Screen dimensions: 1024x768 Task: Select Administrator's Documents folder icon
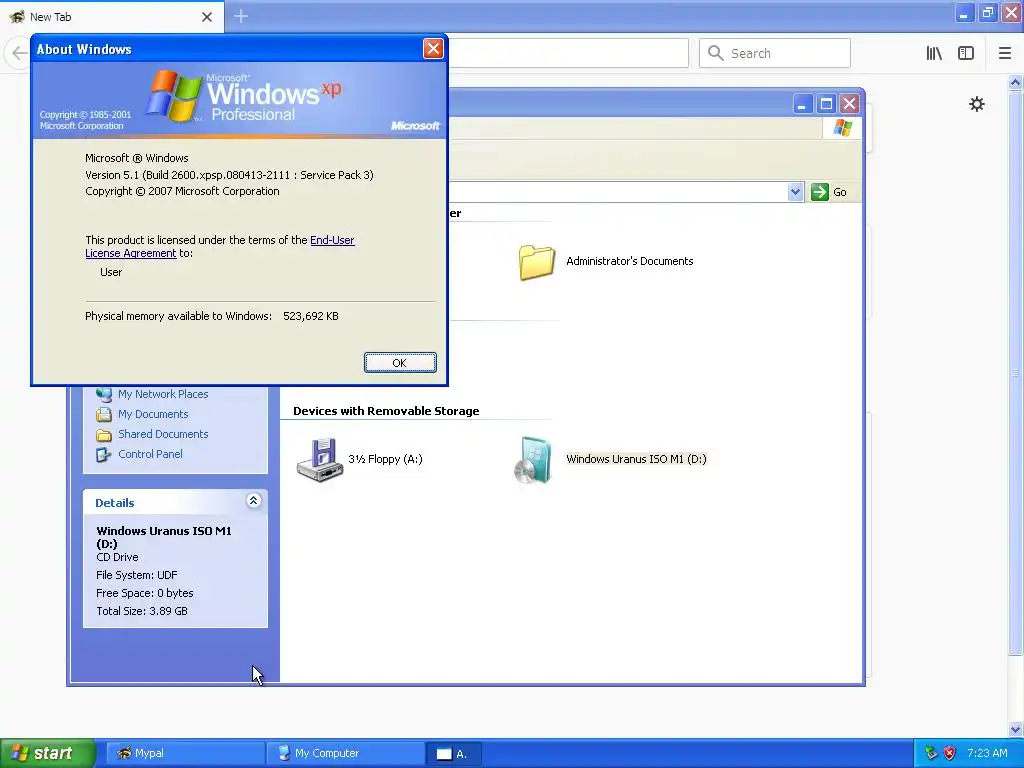click(x=536, y=262)
